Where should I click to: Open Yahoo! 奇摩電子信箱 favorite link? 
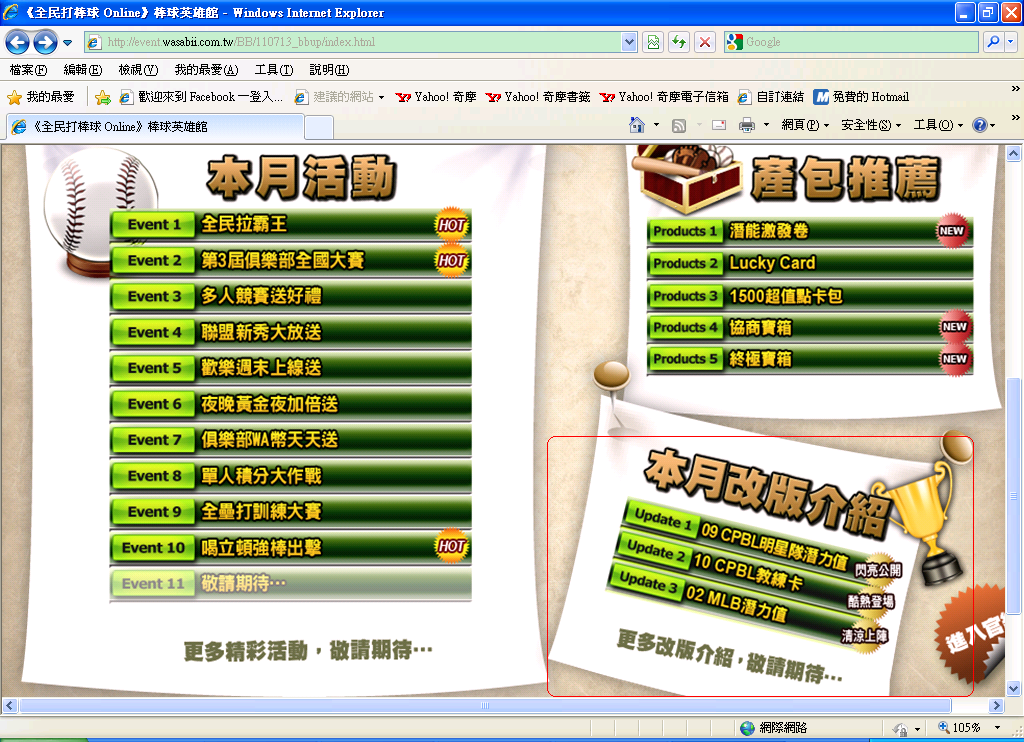664,97
